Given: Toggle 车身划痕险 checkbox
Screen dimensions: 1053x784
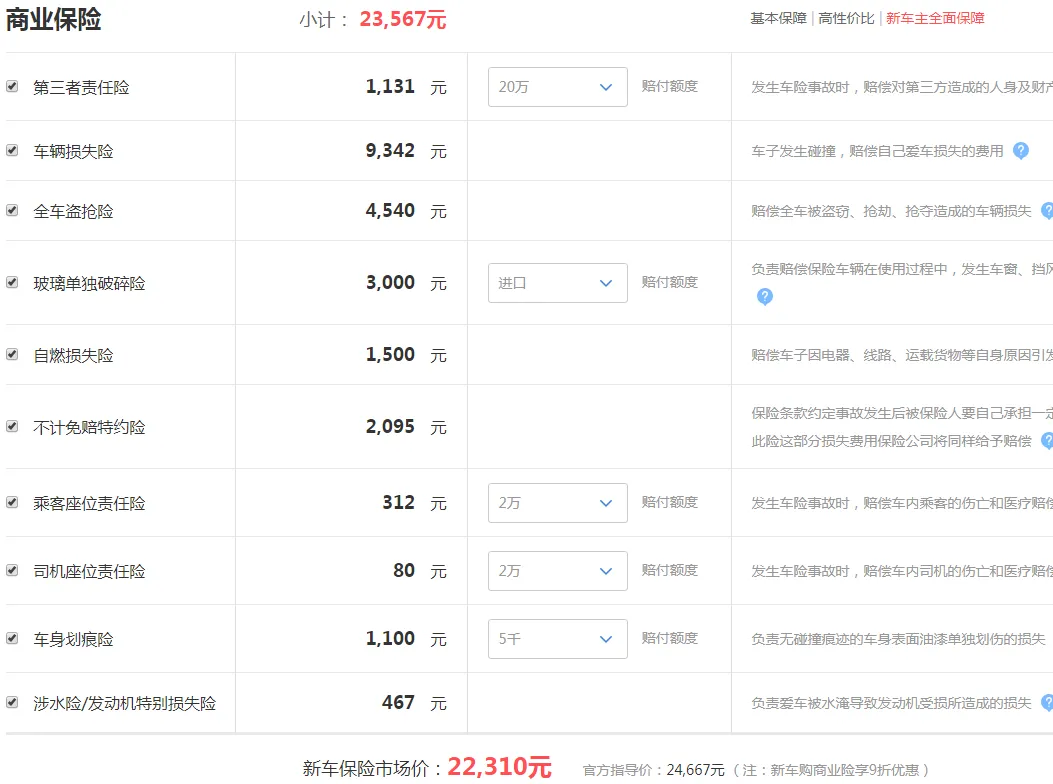Looking at the screenshot, I should coord(12,638).
